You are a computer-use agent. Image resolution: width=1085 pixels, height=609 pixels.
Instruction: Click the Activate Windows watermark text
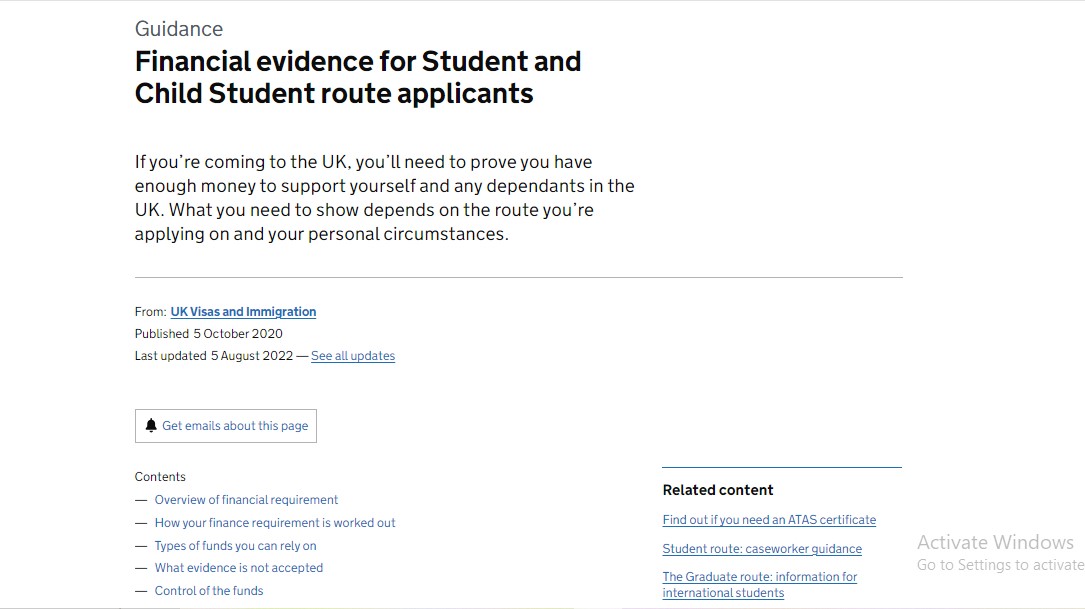(x=994, y=543)
